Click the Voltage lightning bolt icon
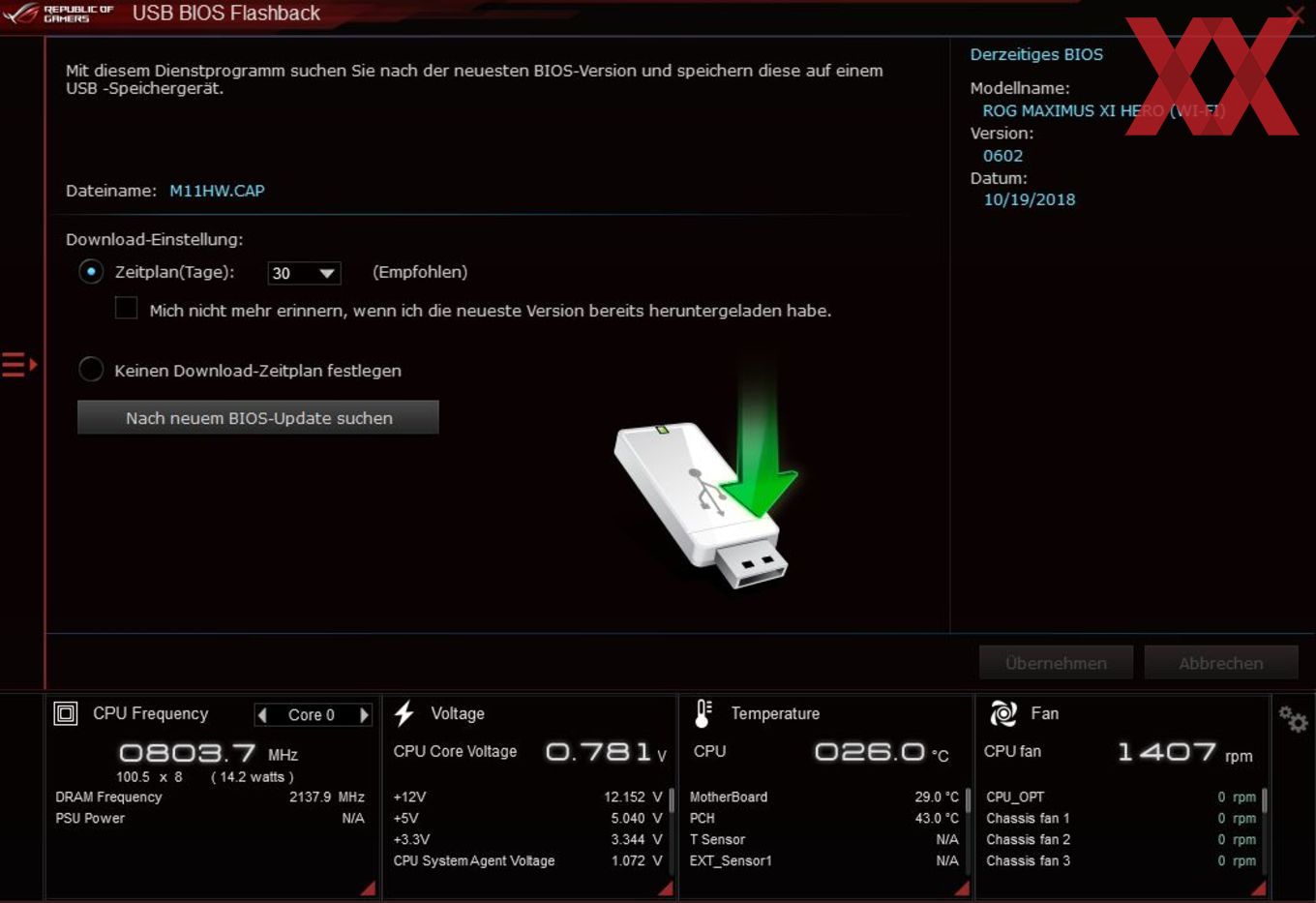1316x903 pixels. (404, 714)
